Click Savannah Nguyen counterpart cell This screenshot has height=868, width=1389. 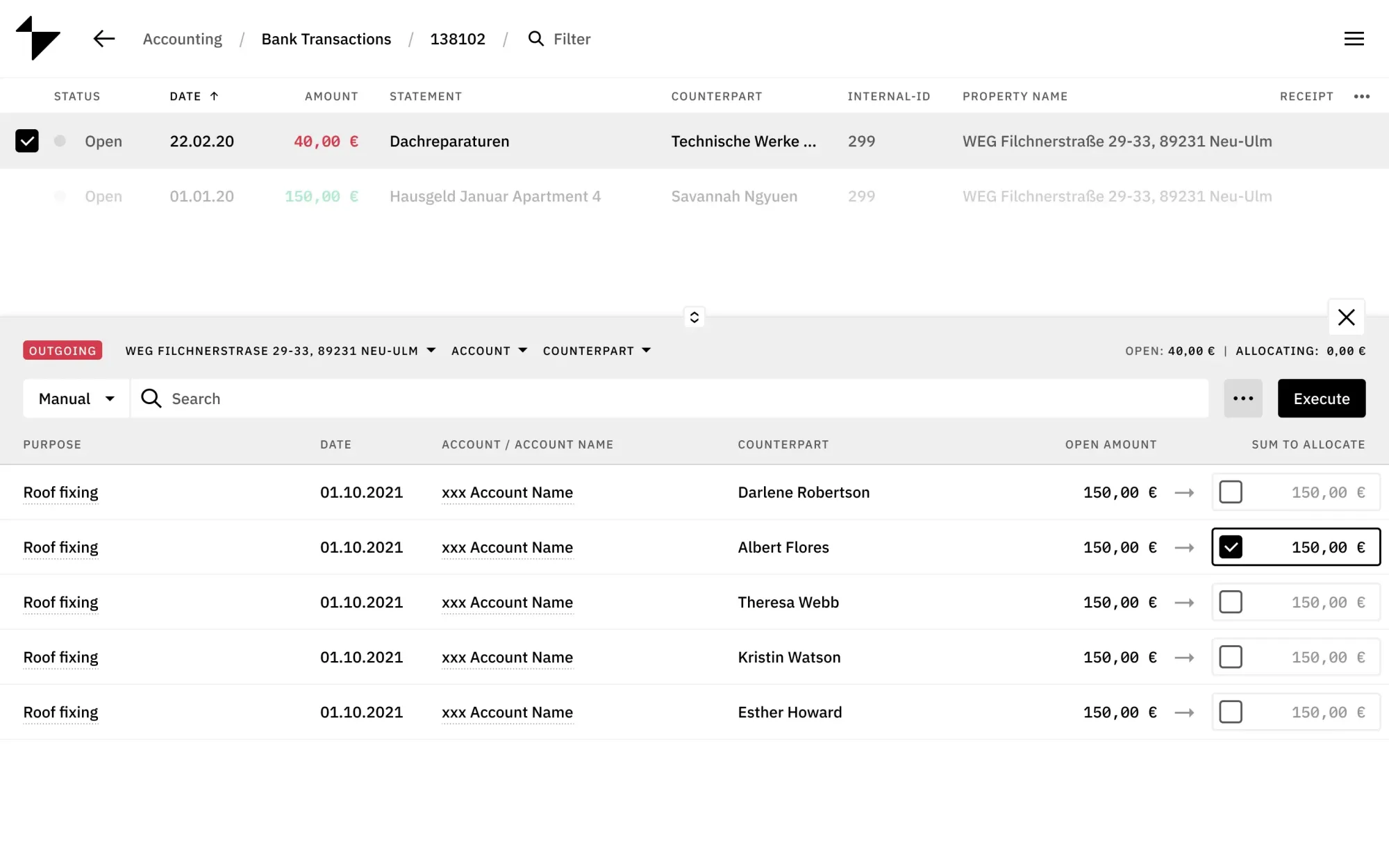point(734,197)
